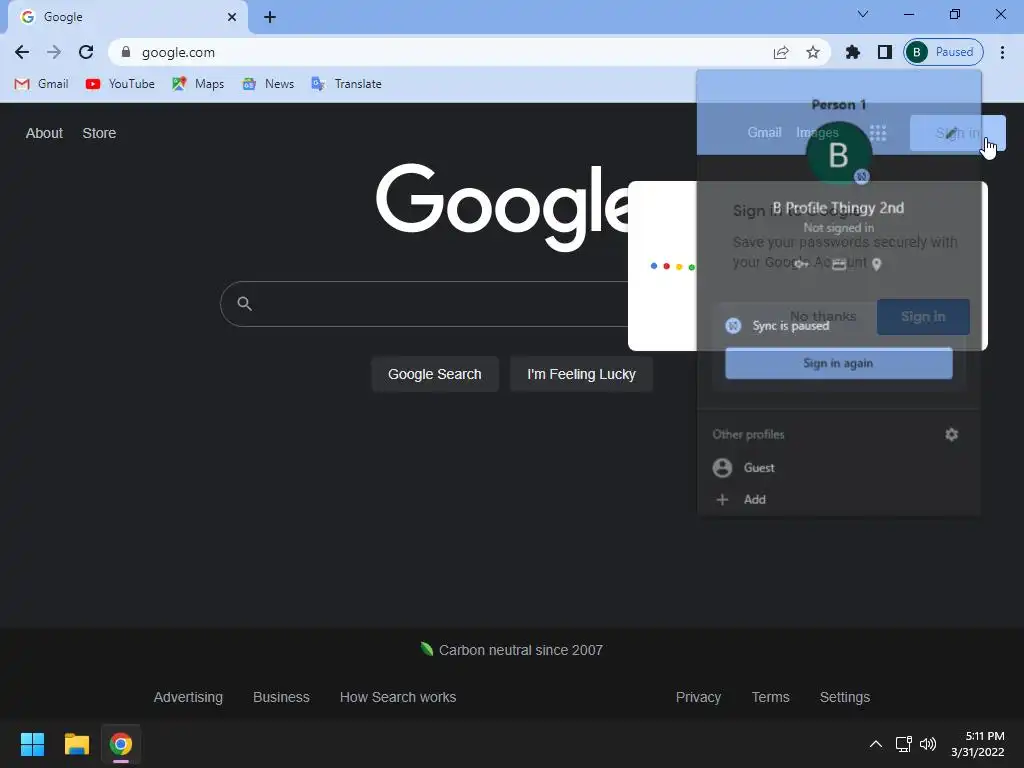The width and height of the screenshot is (1024, 768).
Task: Open the Windows Start menu
Action: click(32, 744)
